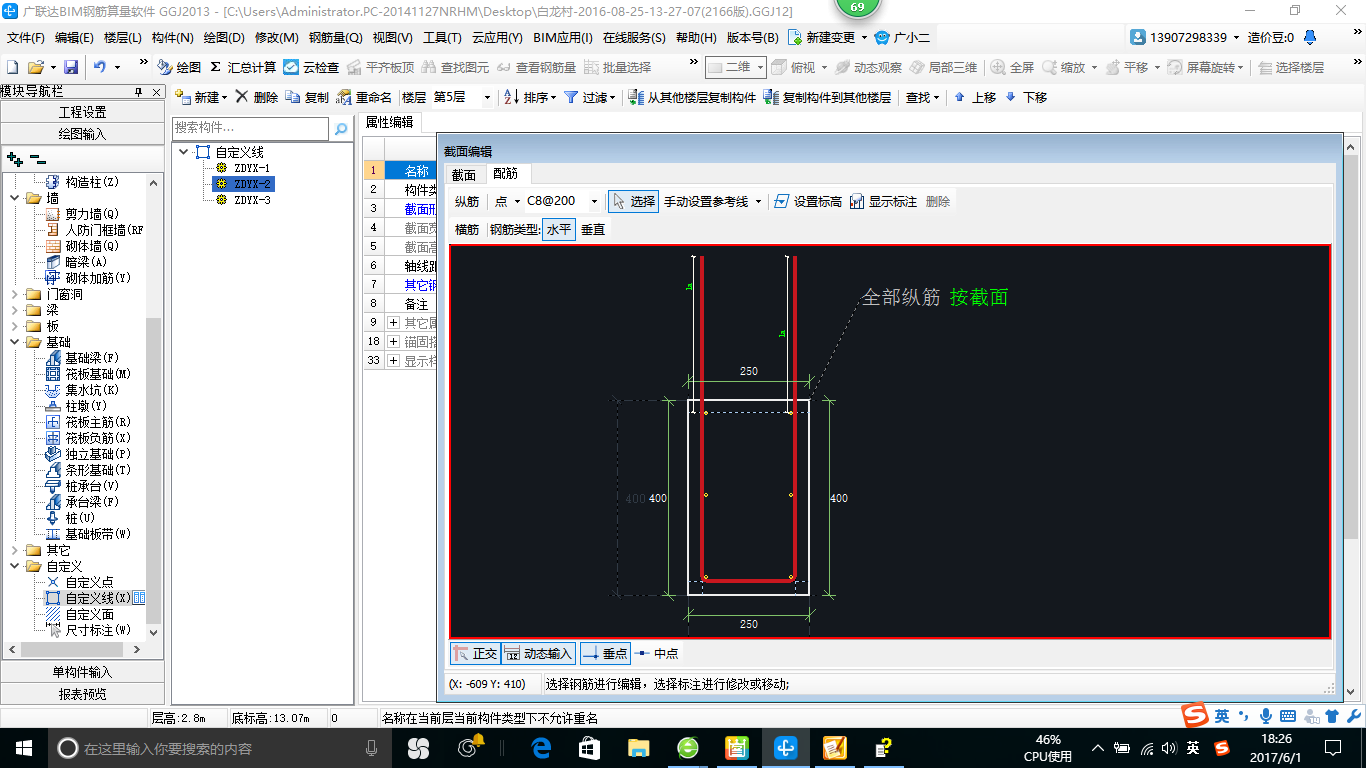
Task: Click 复制构件到其他楼层 button
Action: [x=826, y=97]
